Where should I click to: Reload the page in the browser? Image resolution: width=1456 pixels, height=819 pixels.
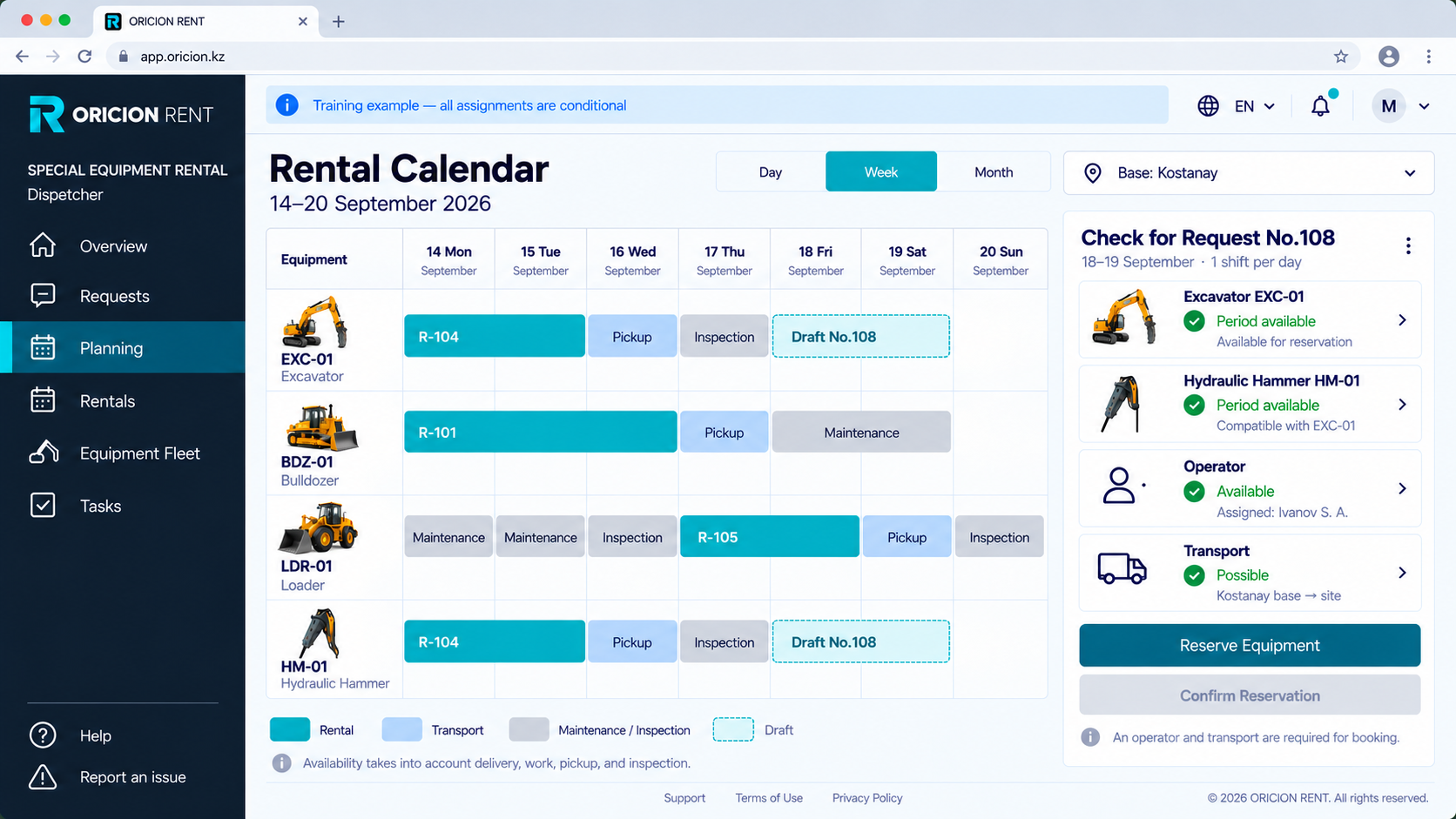(x=84, y=57)
